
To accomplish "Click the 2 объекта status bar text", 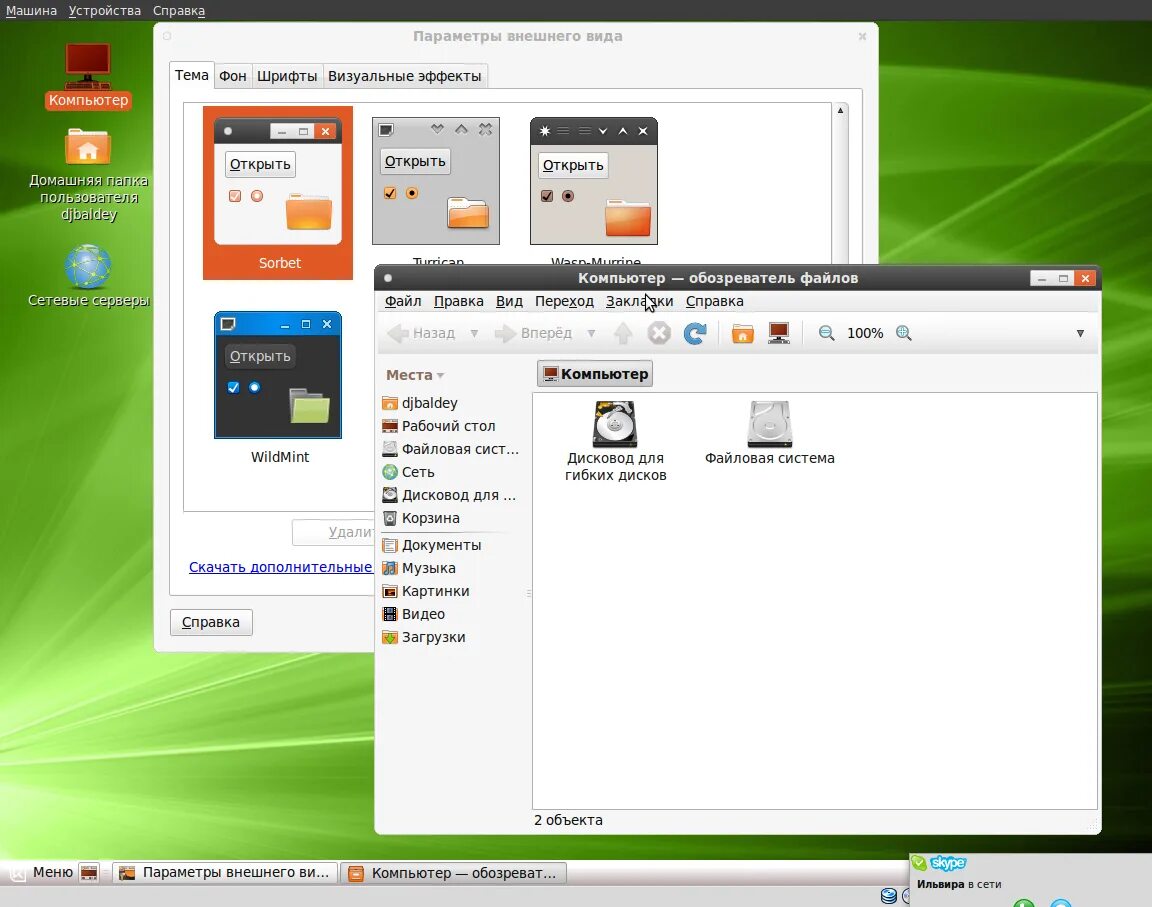I will [x=568, y=820].
